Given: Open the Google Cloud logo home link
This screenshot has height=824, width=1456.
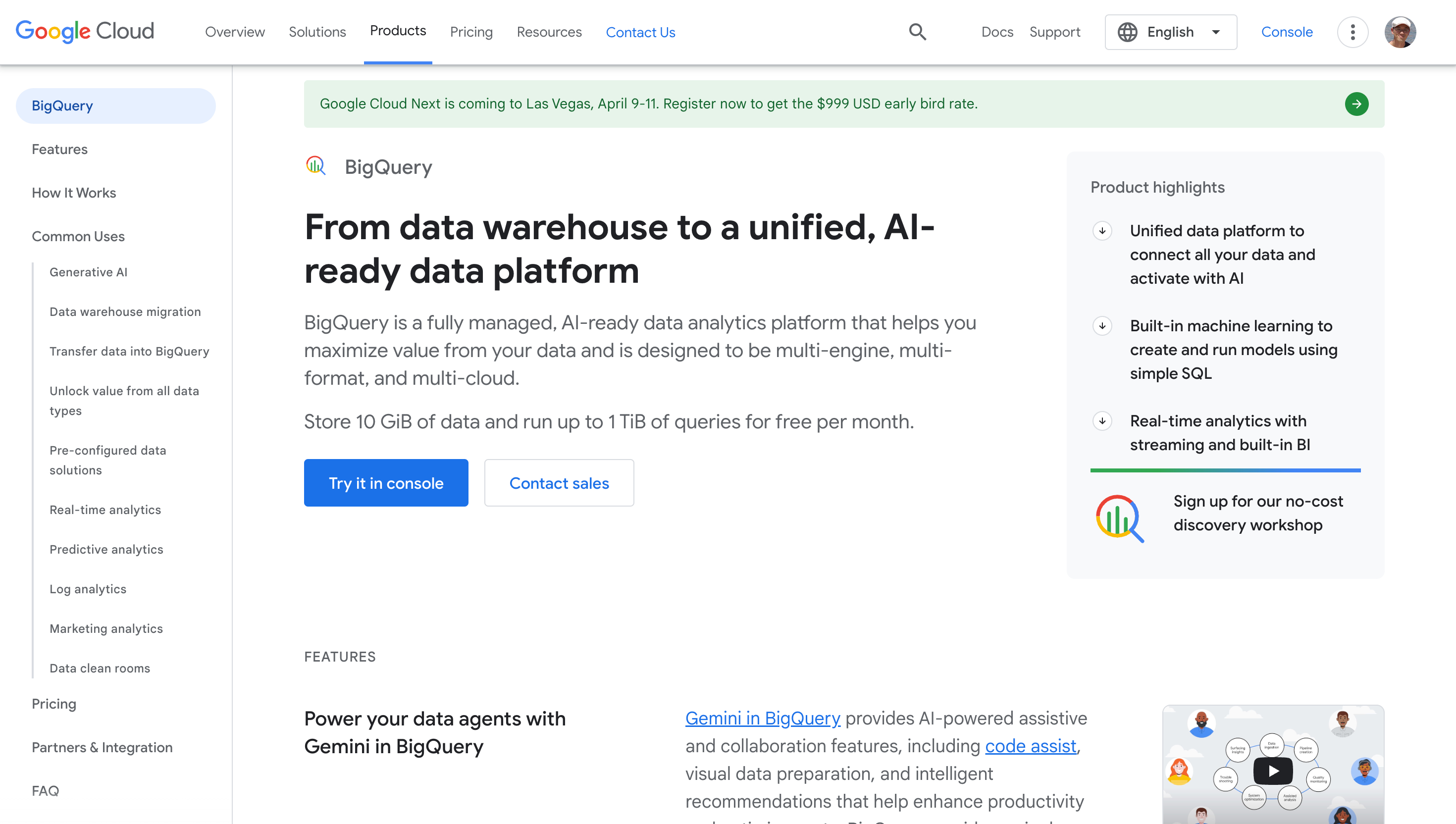Looking at the screenshot, I should pyautogui.click(x=85, y=32).
